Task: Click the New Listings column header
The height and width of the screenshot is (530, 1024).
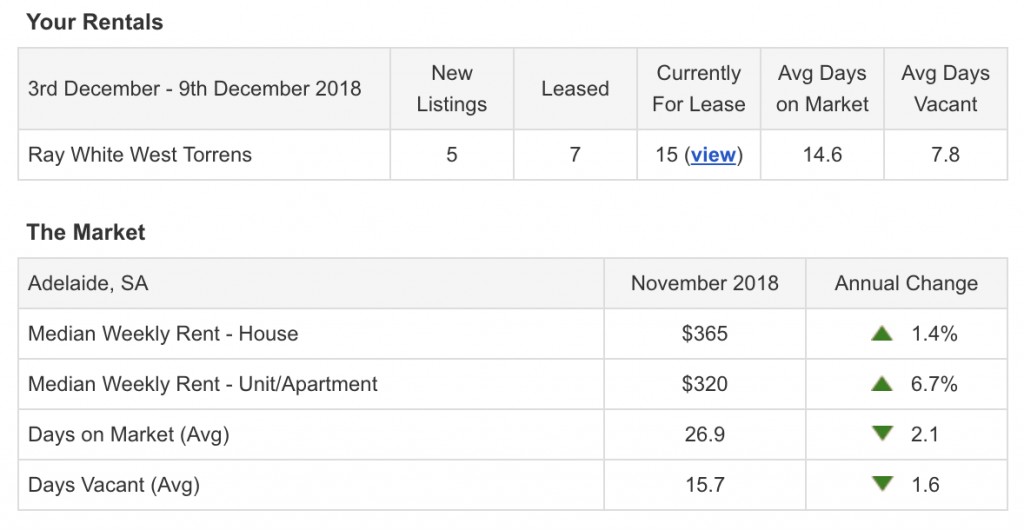Action: 452,89
